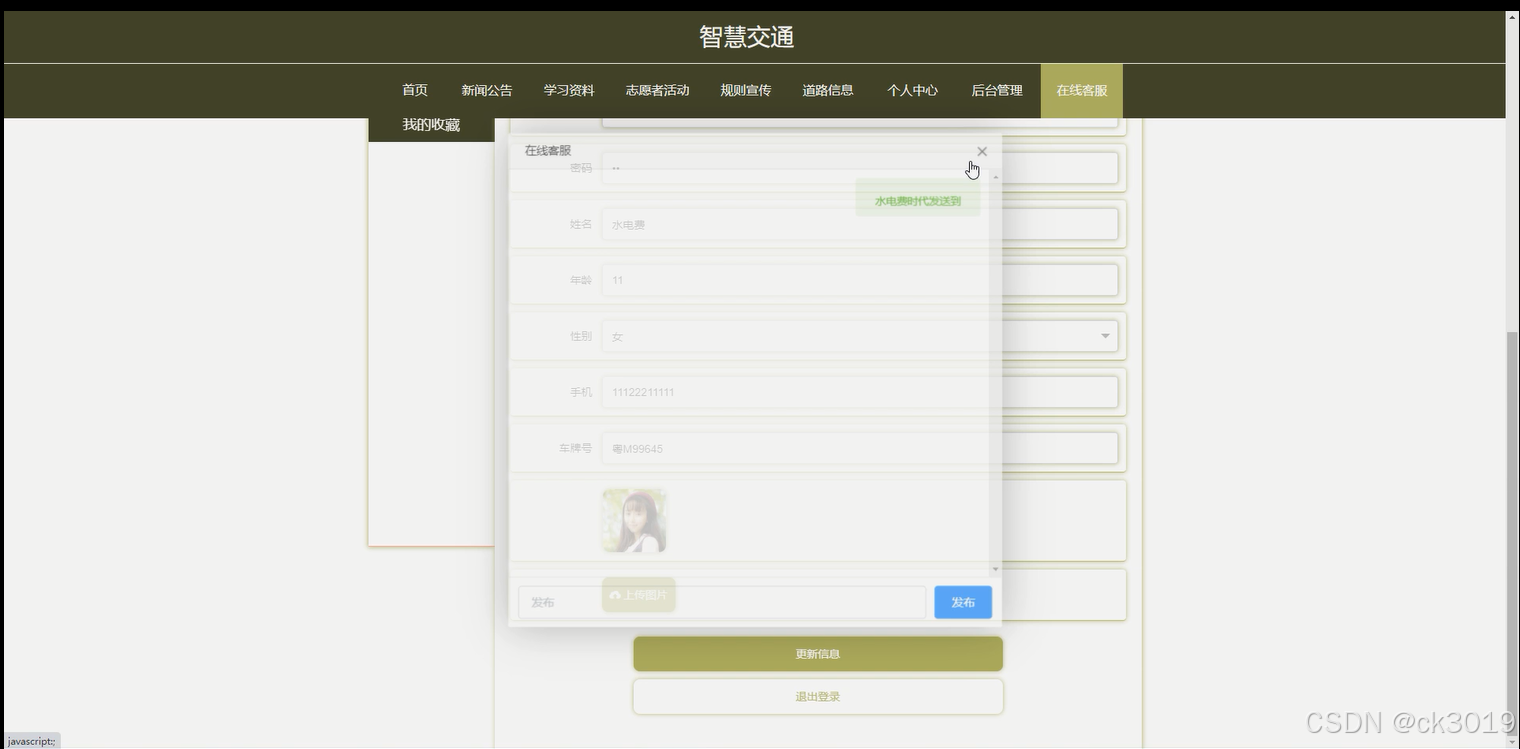Screen dimensions: 1520x749
Task: Click the 发布 message input field
Action: click(x=722, y=602)
